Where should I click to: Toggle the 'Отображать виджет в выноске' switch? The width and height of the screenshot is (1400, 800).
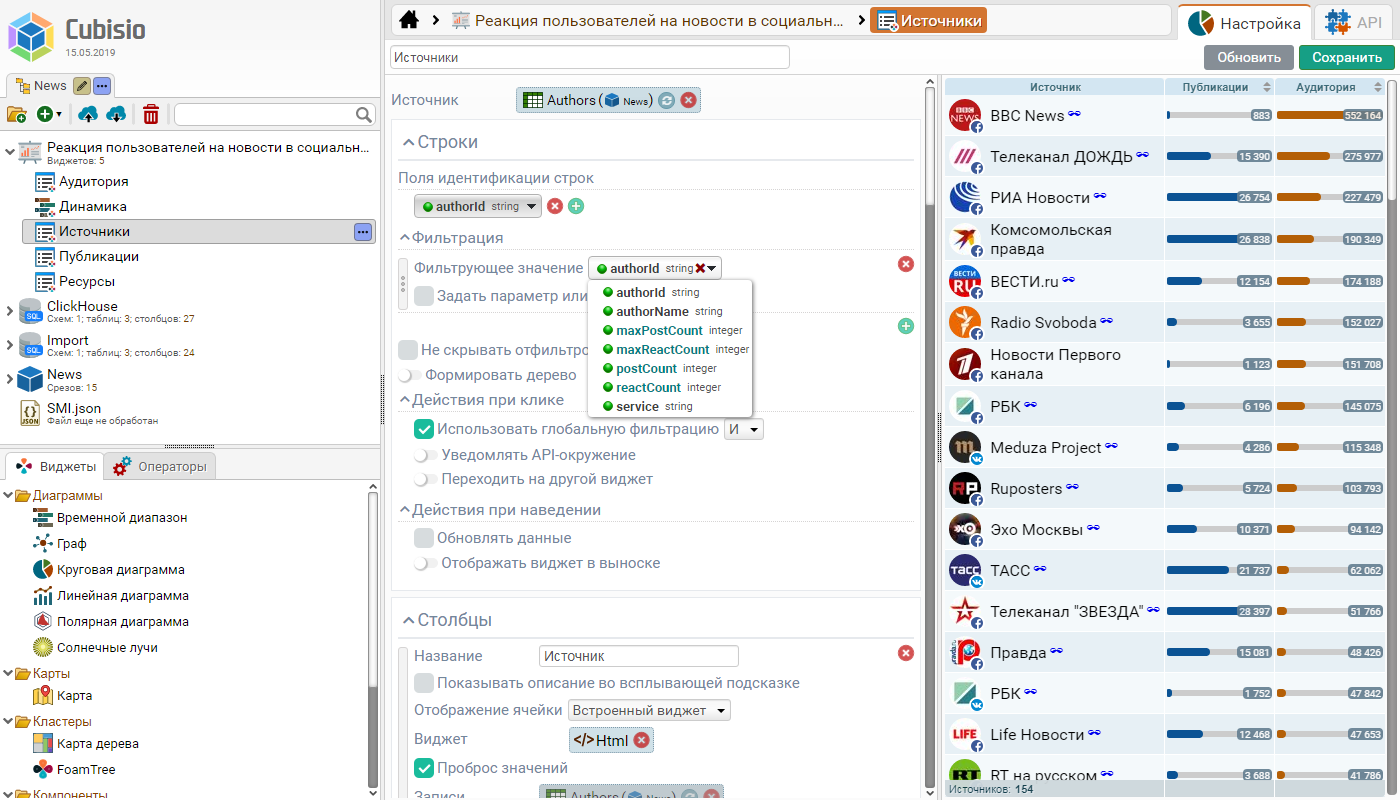click(x=426, y=563)
